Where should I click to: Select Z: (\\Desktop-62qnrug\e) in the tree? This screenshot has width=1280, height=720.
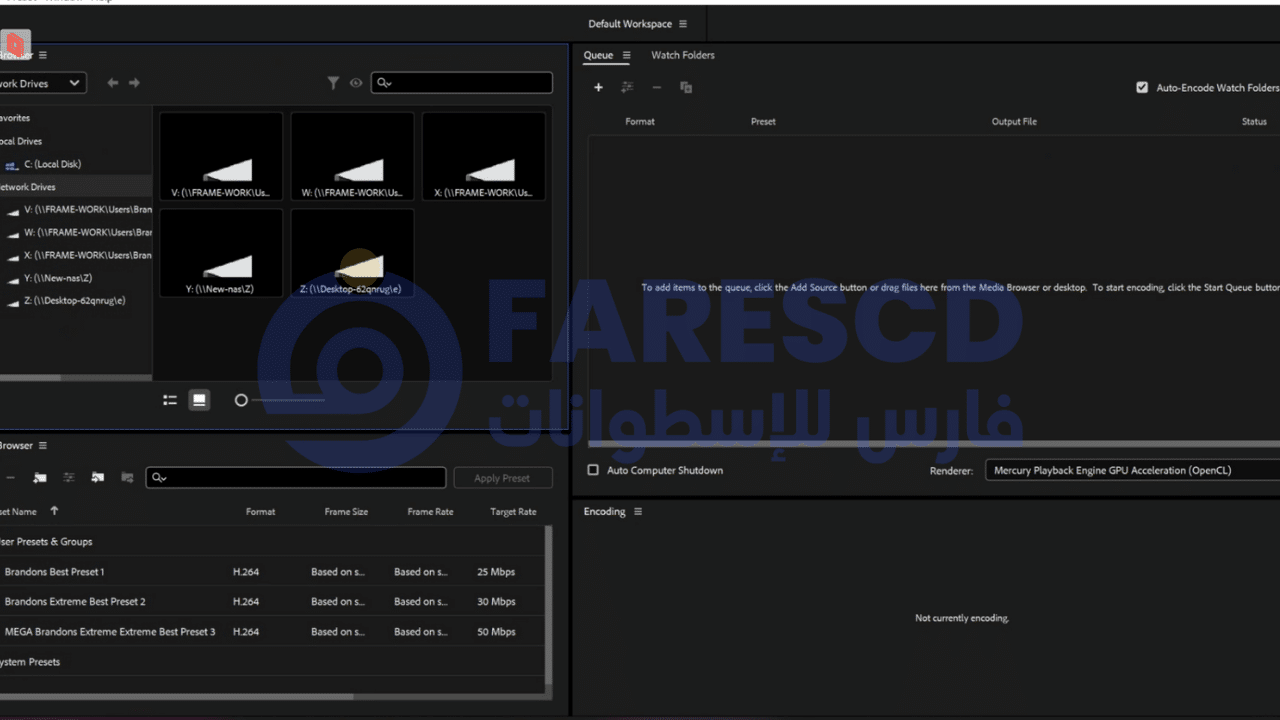click(76, 300)
